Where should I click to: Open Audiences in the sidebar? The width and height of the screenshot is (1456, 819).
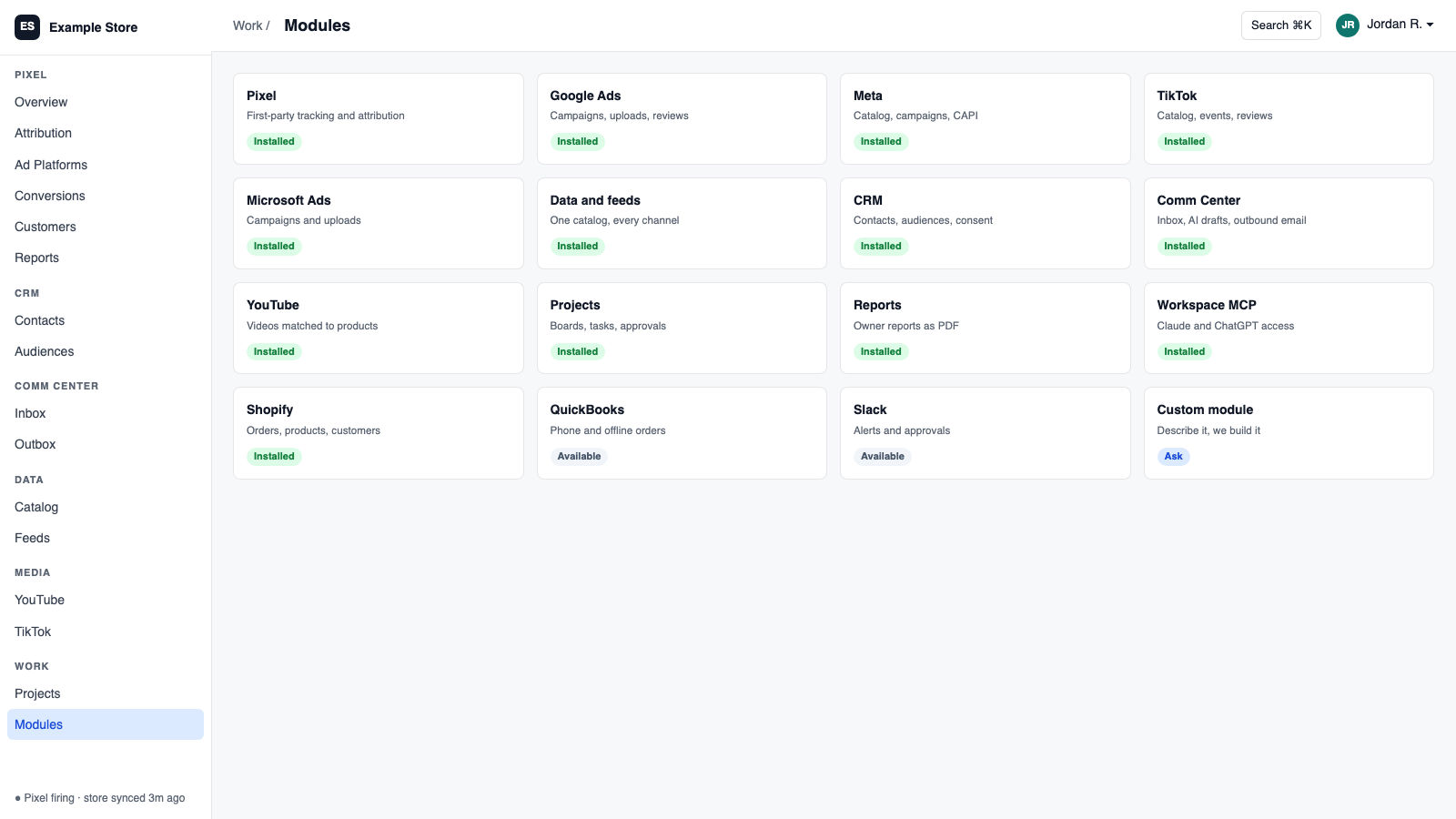(x=106, y=351)
